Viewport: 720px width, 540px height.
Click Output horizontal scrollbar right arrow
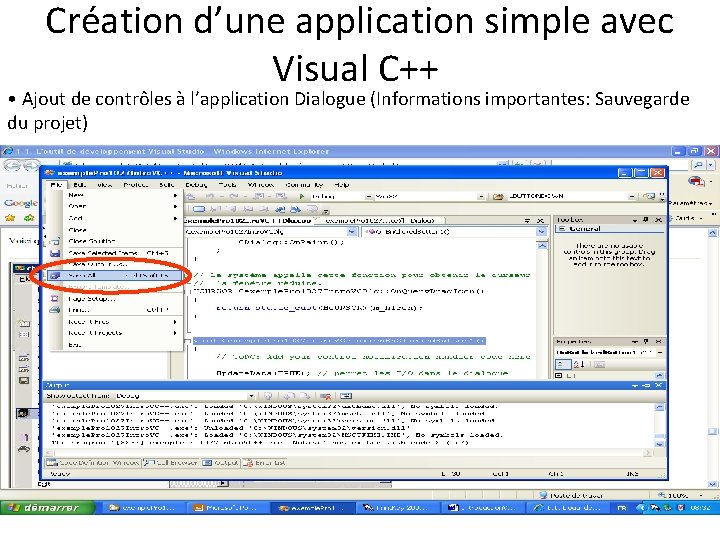click(x=648, y=453)
